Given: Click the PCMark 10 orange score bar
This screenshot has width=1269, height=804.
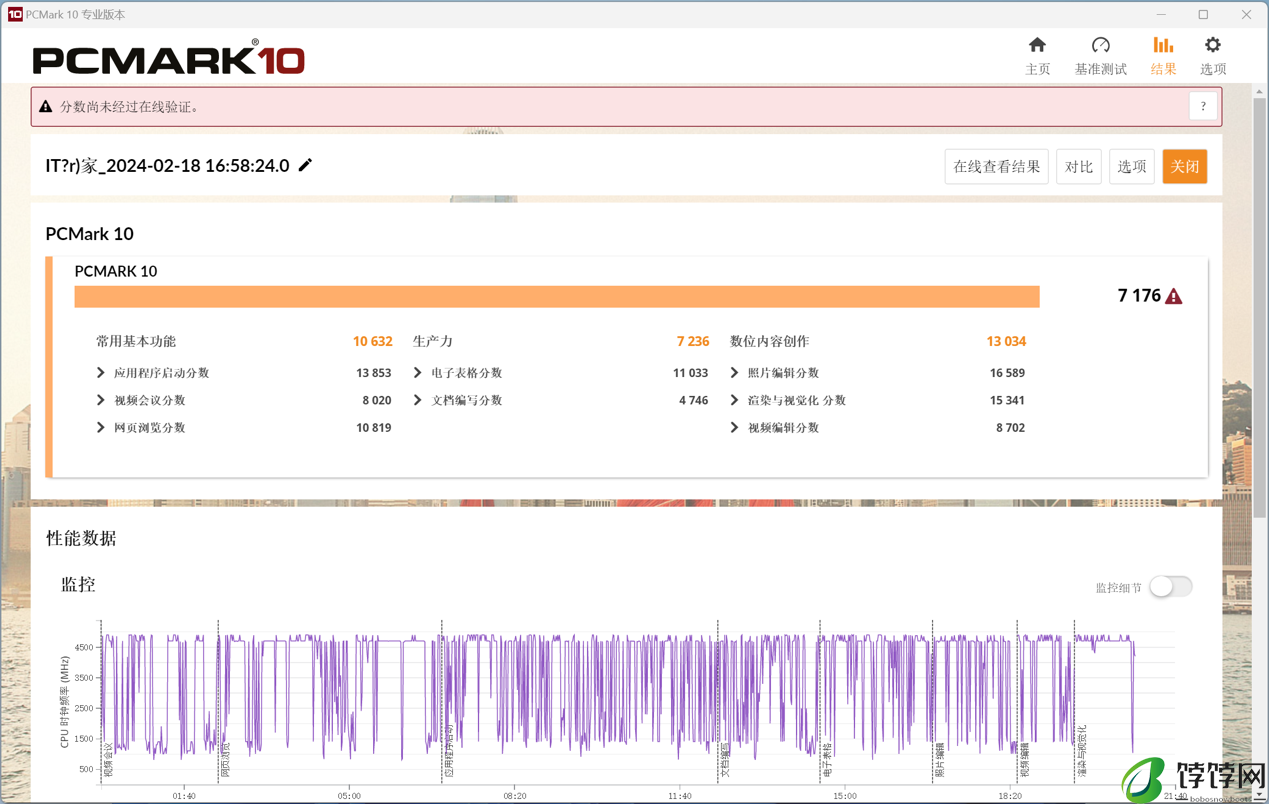Looking at the screenshot, I should click(557, 296).
